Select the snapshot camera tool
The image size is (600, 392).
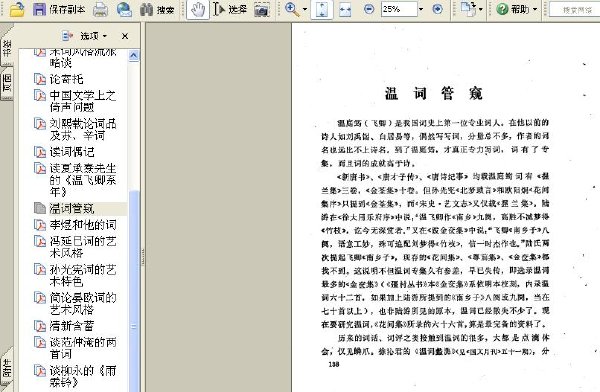(x=262, y=10)
